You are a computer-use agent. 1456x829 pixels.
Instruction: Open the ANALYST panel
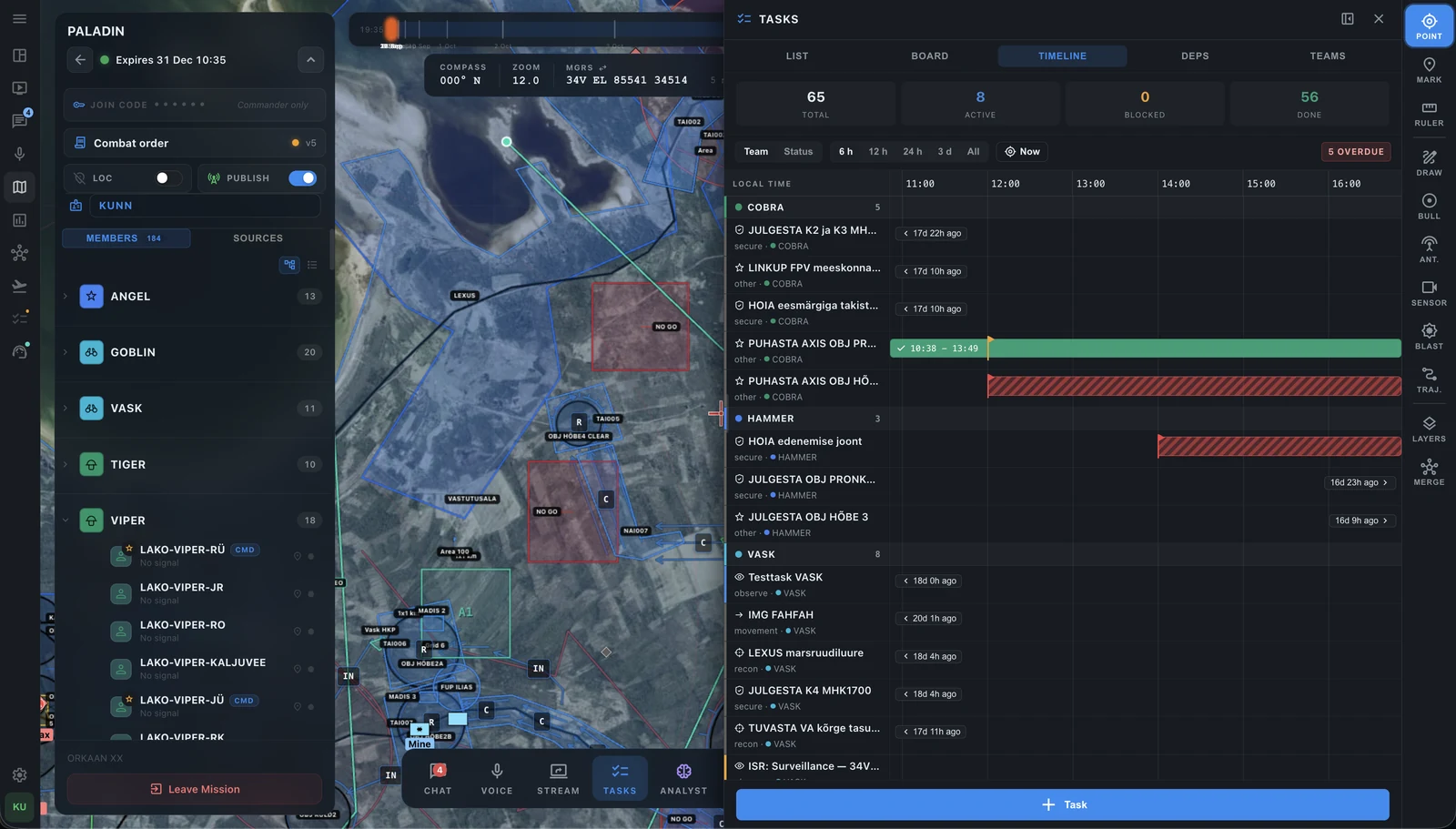683,779
